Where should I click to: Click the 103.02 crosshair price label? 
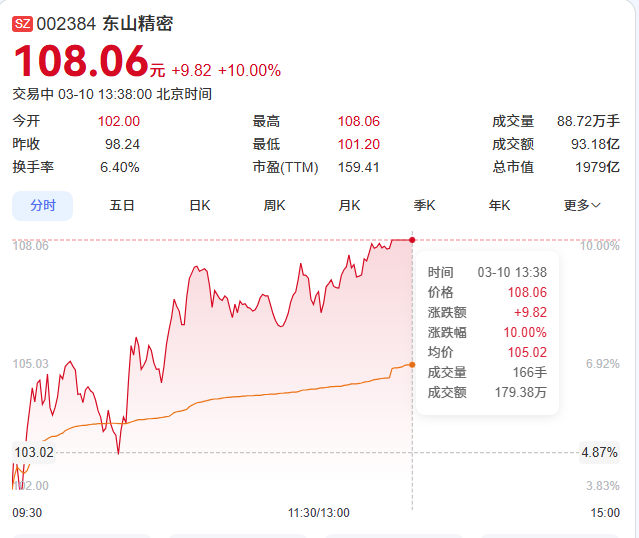(32, 452)
